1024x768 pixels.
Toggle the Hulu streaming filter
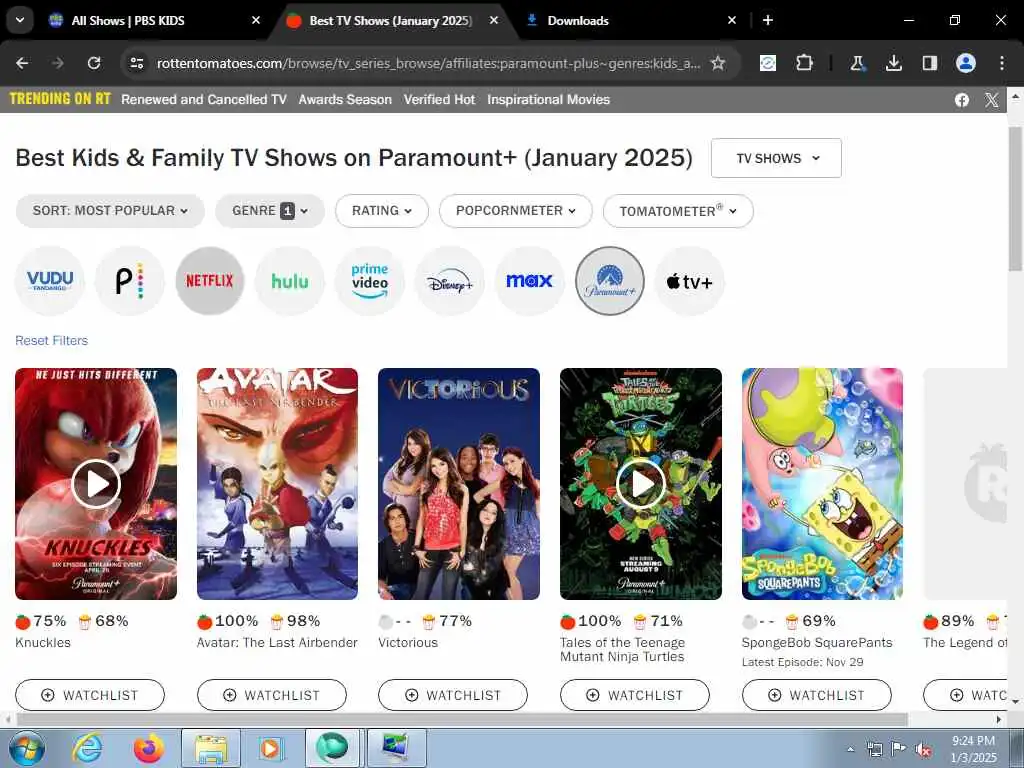(290, 281)
